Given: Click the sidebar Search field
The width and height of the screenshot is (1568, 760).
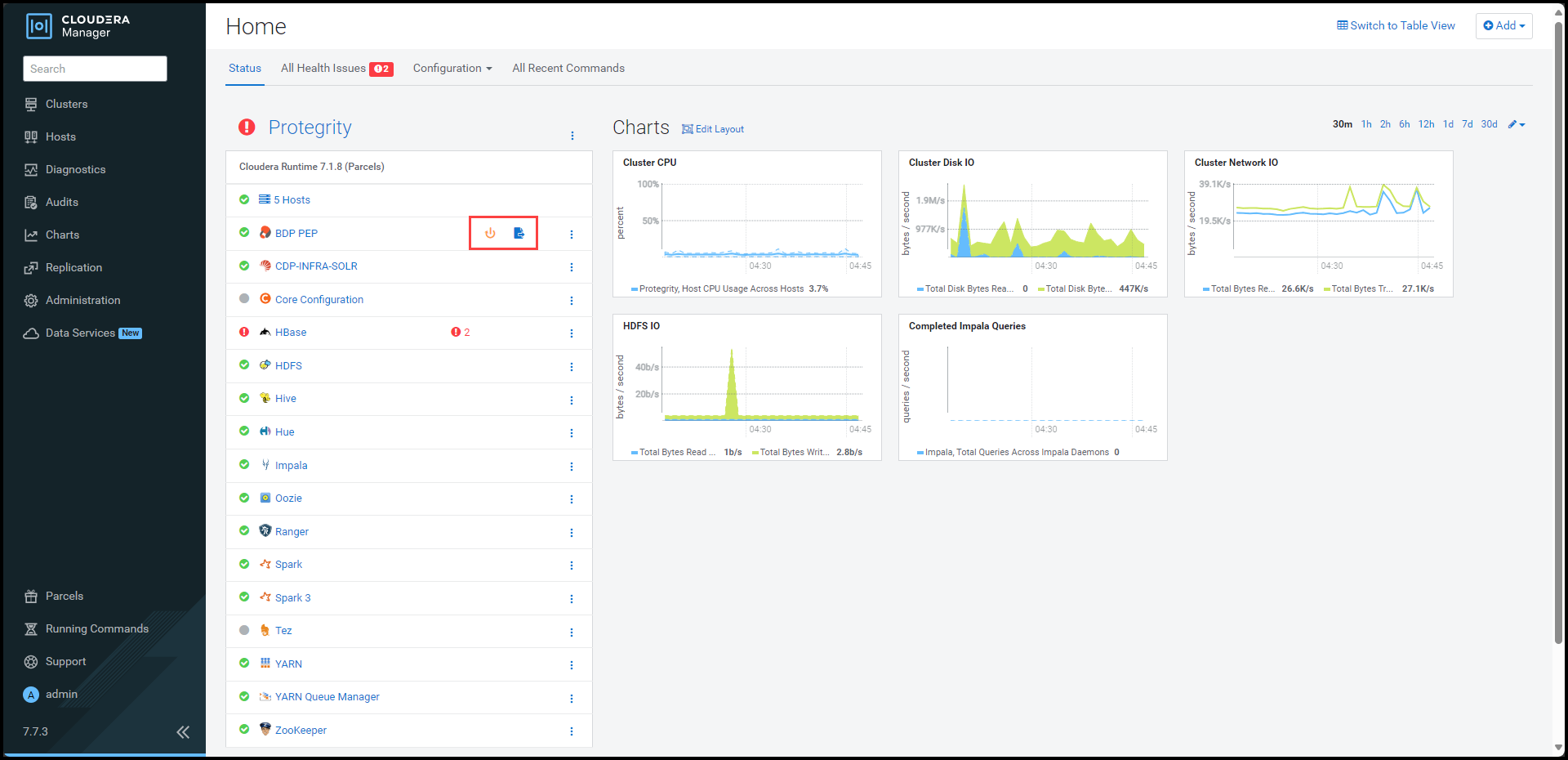Looking at the screenshot, I should [x=95, y=69].
